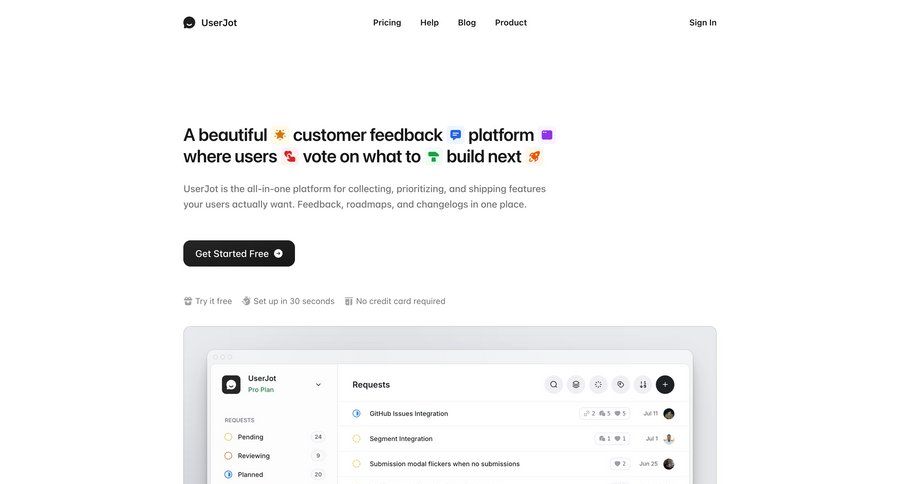Click the tag icon in Requests toolbar

click(x=620, y=384)
